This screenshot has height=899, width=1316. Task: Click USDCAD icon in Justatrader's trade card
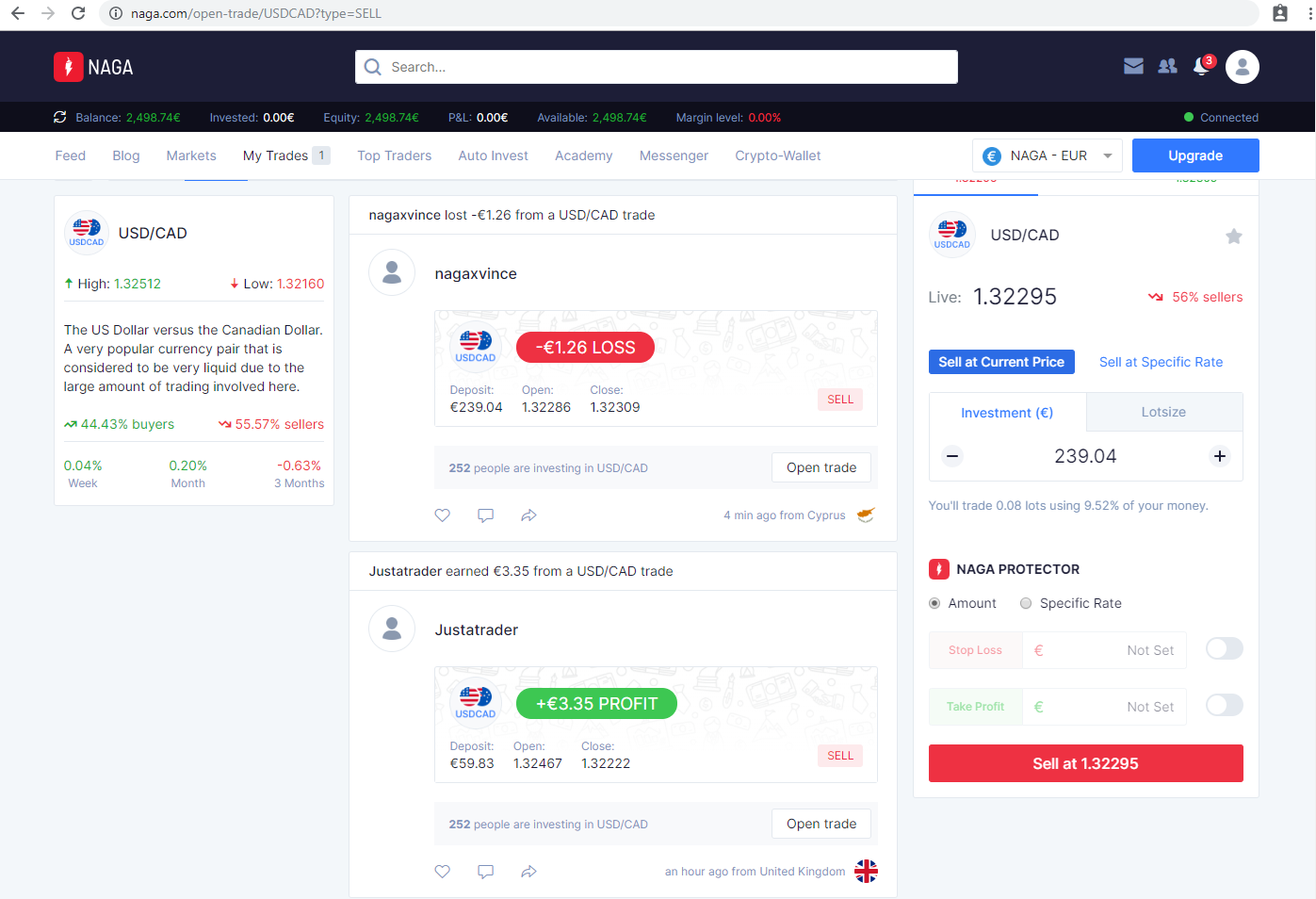click(476, 701)
